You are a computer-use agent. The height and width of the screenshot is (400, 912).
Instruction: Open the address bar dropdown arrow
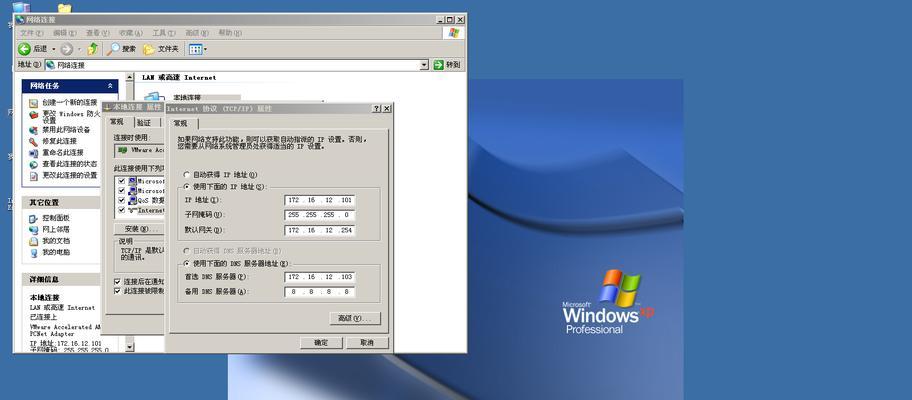(424, 65)
